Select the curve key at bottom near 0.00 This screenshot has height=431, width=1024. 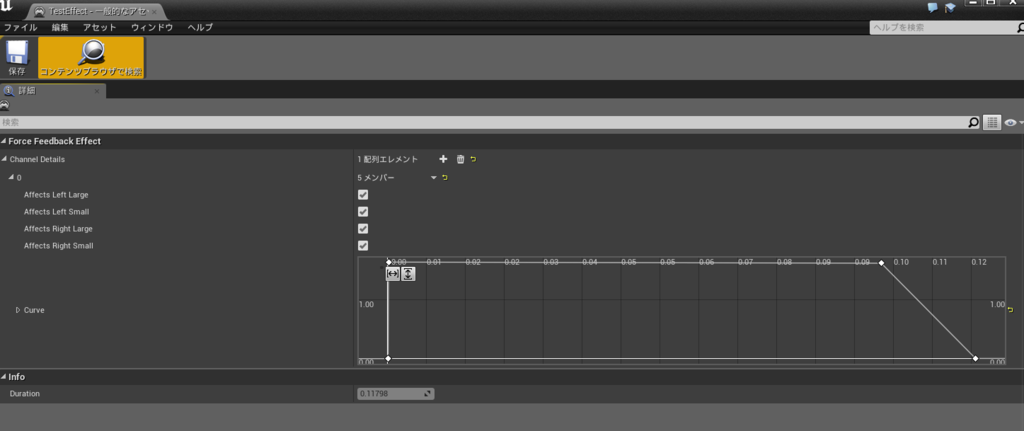[x=389, y=359]
